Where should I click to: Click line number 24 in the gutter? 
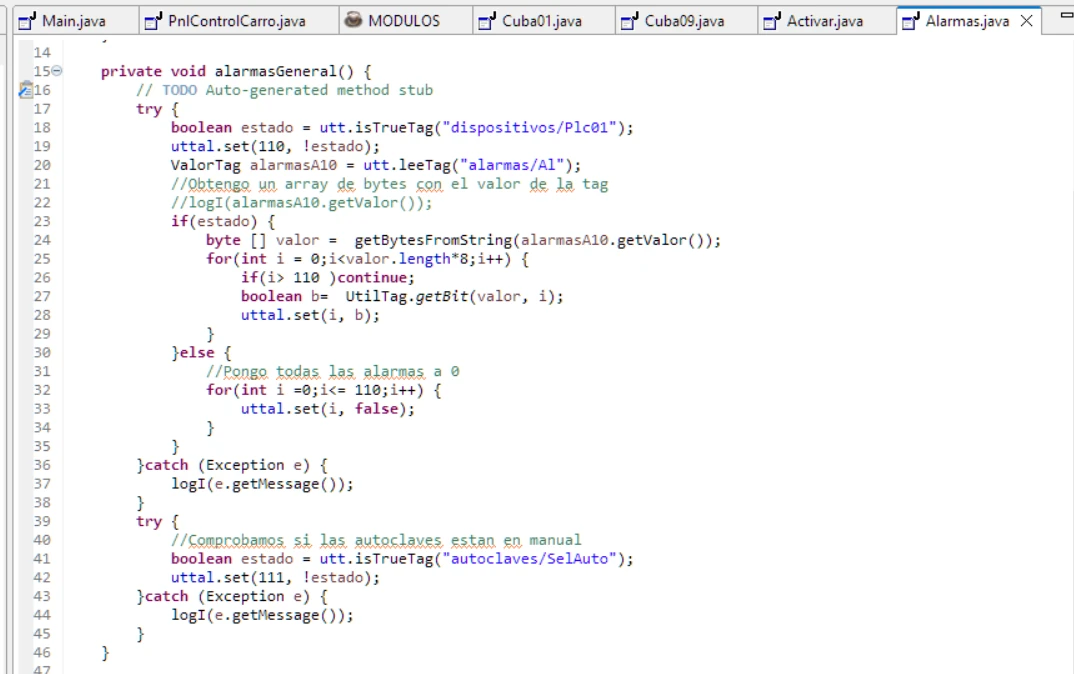42,240
